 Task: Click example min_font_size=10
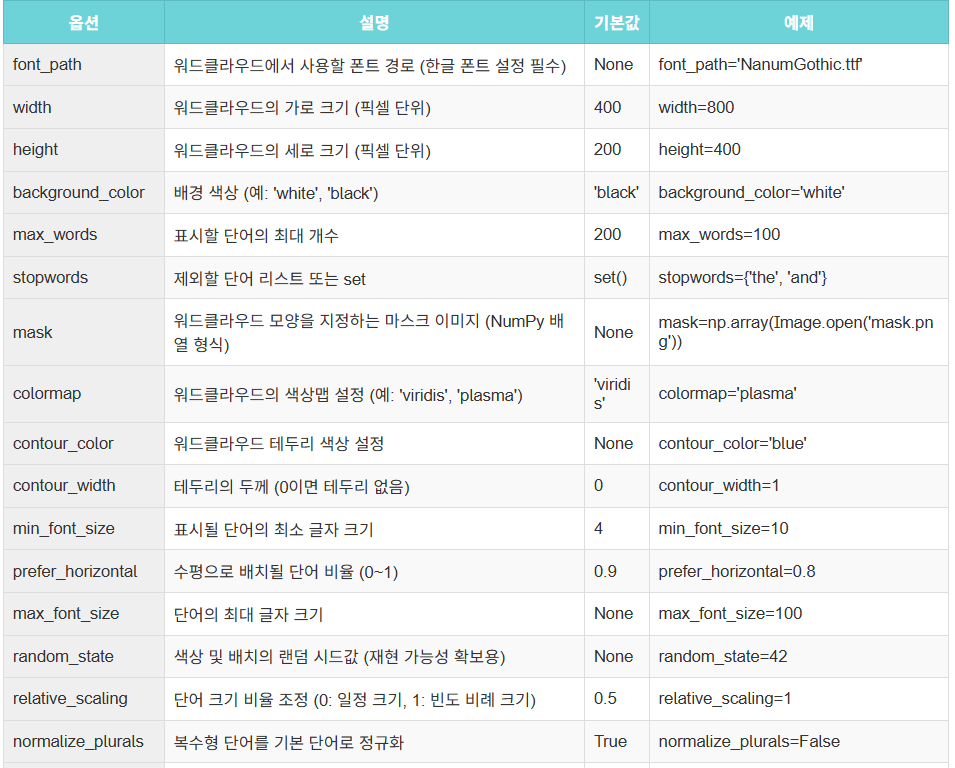(x=723, y=529)
